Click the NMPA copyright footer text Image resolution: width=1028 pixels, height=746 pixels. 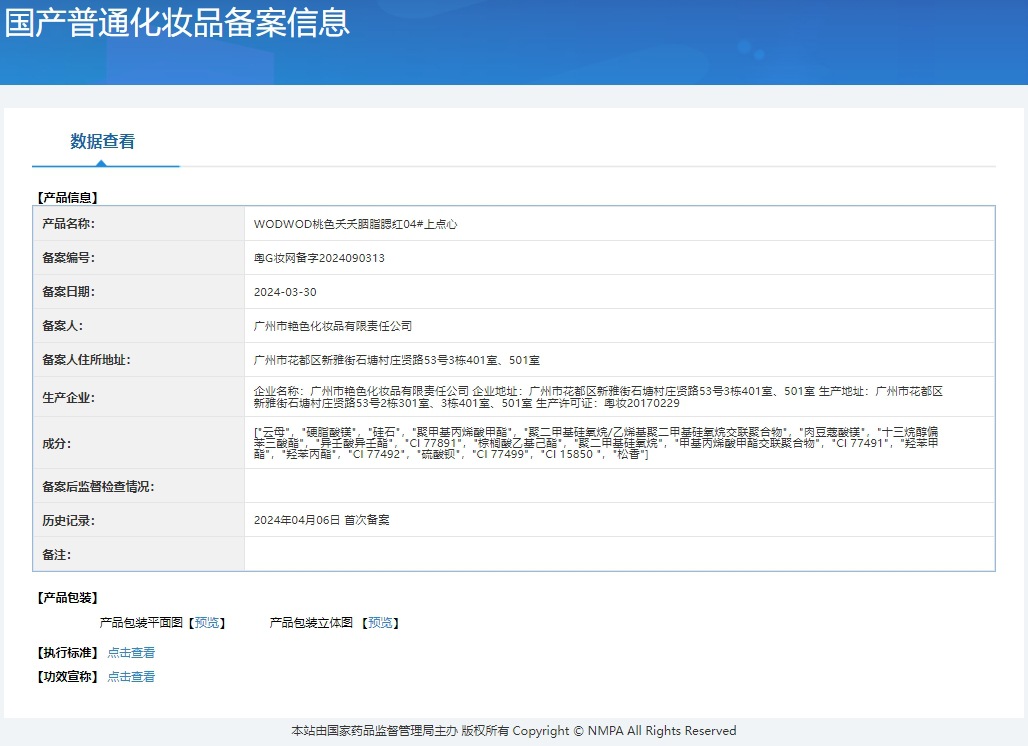[513, 730]
